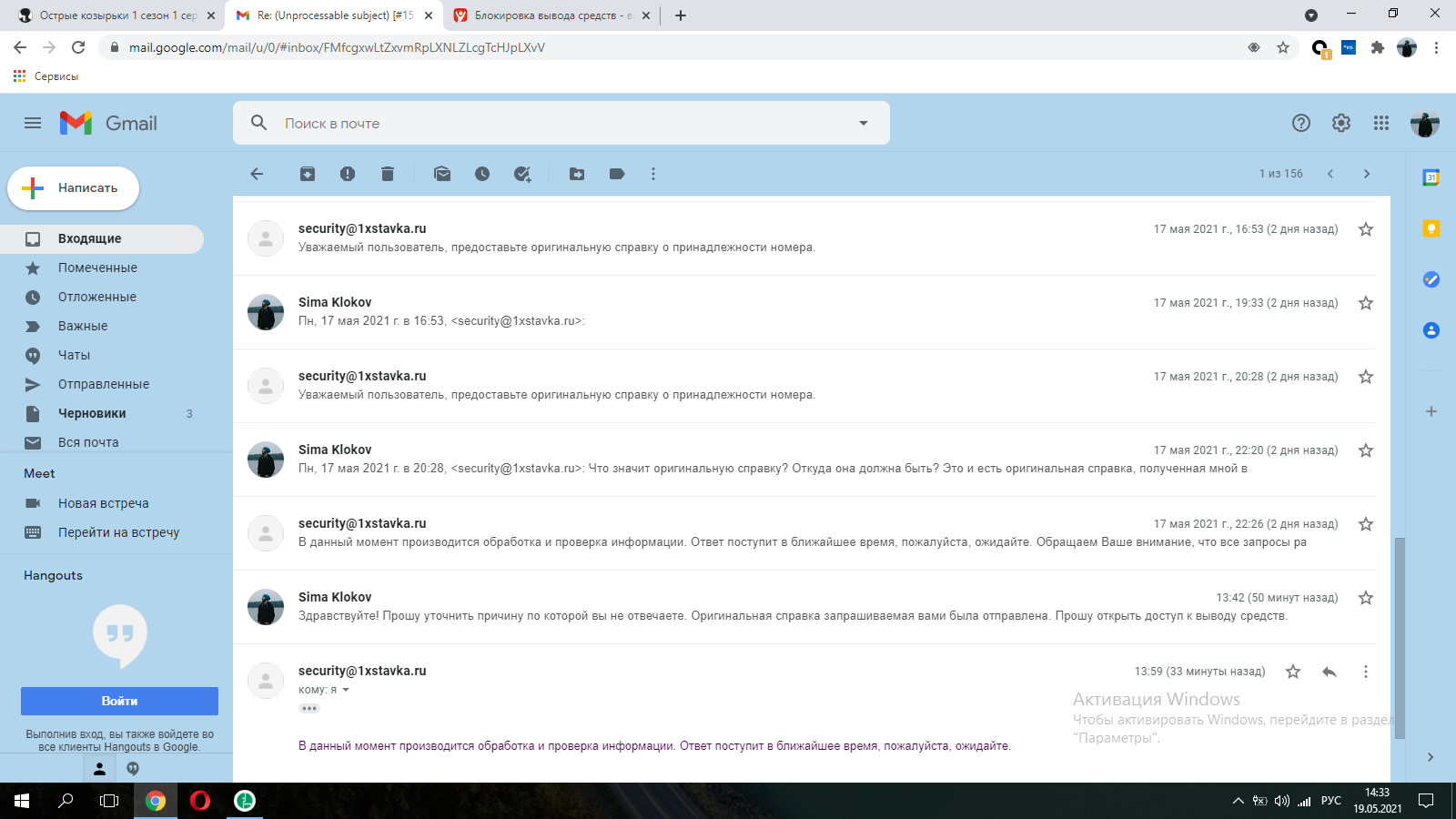Open the search options dropdown arrow
The image size is (1456, 819).
(864, 123)
